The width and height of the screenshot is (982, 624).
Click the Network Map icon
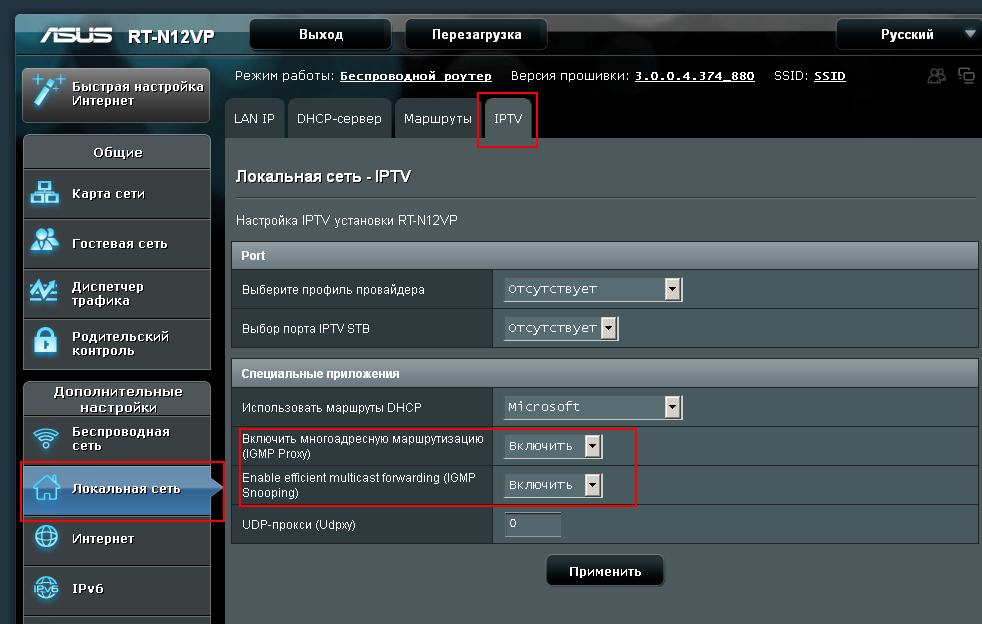click(x=45, y=193)
